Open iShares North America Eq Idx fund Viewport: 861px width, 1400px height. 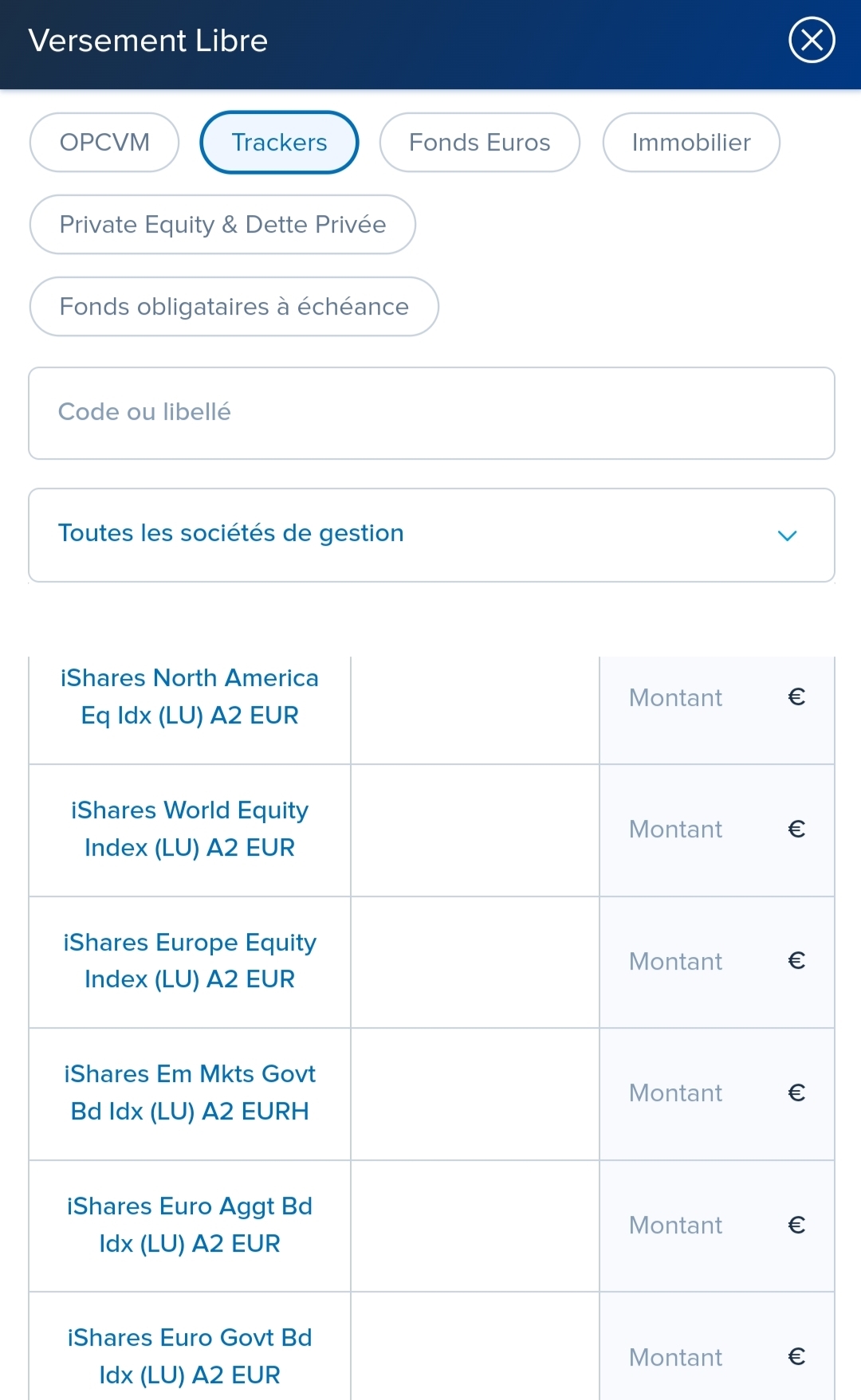pyautogui.click(x=190, y=696)
